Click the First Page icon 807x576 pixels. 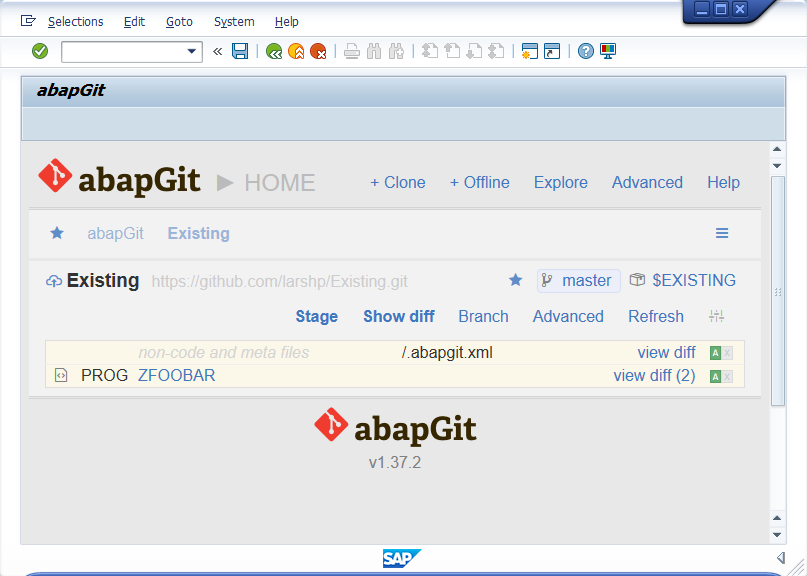[x=430, y=51]
